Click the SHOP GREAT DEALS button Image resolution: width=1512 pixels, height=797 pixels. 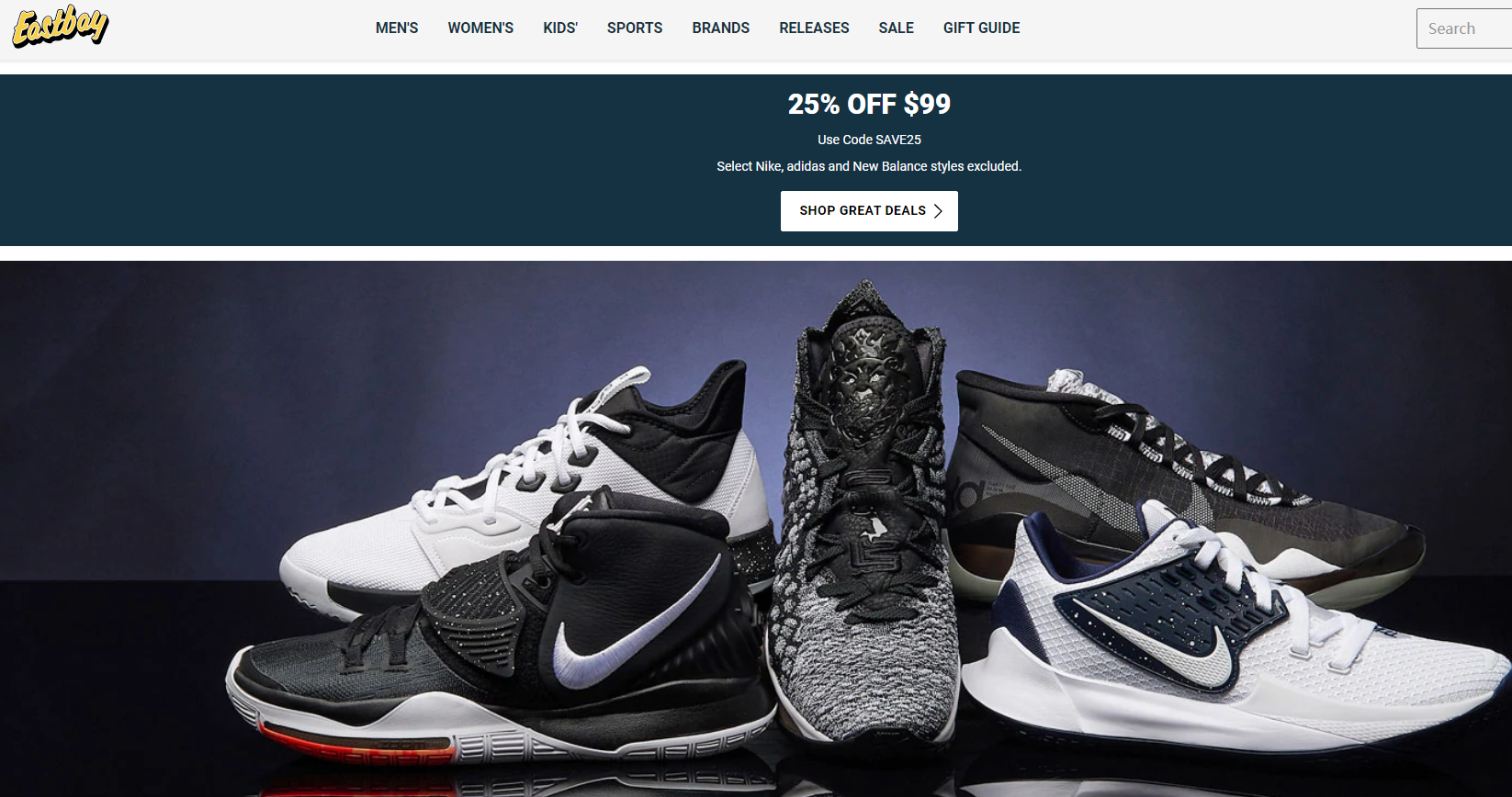click(869, 211)
